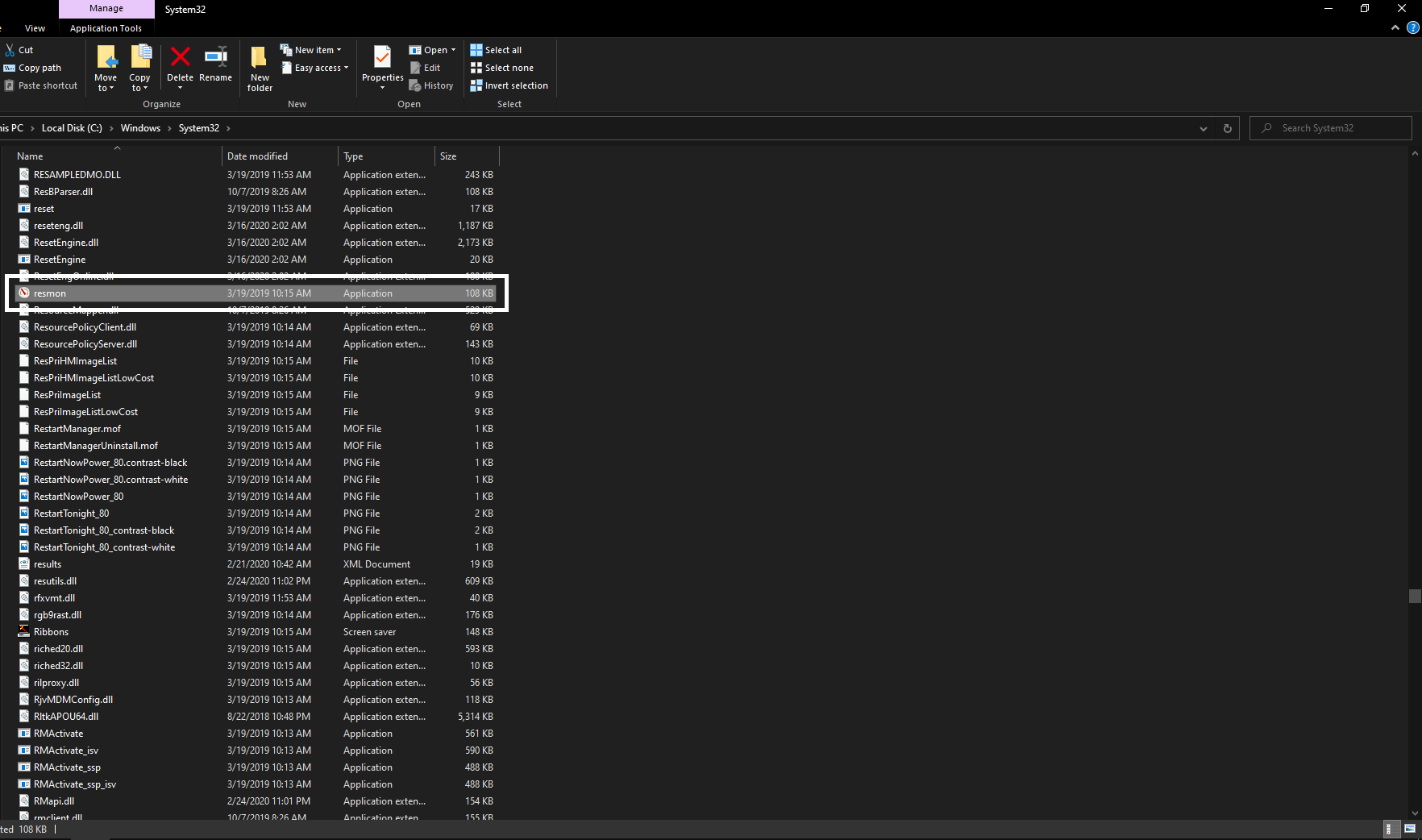Click the Rename icon
Image resolution: width=1422 pixels, height=840 pixels.
coord(215,68)
